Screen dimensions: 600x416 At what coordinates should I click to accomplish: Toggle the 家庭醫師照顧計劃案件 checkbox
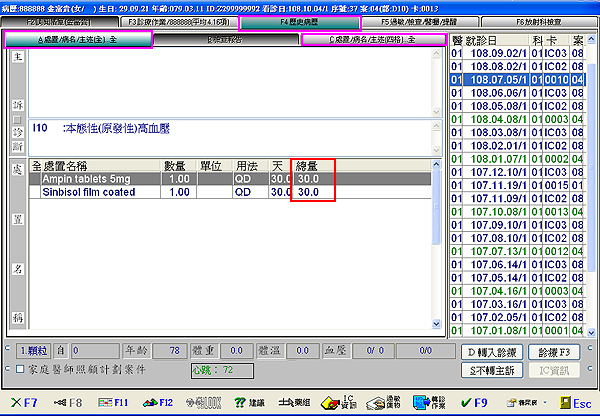point(21,370)
